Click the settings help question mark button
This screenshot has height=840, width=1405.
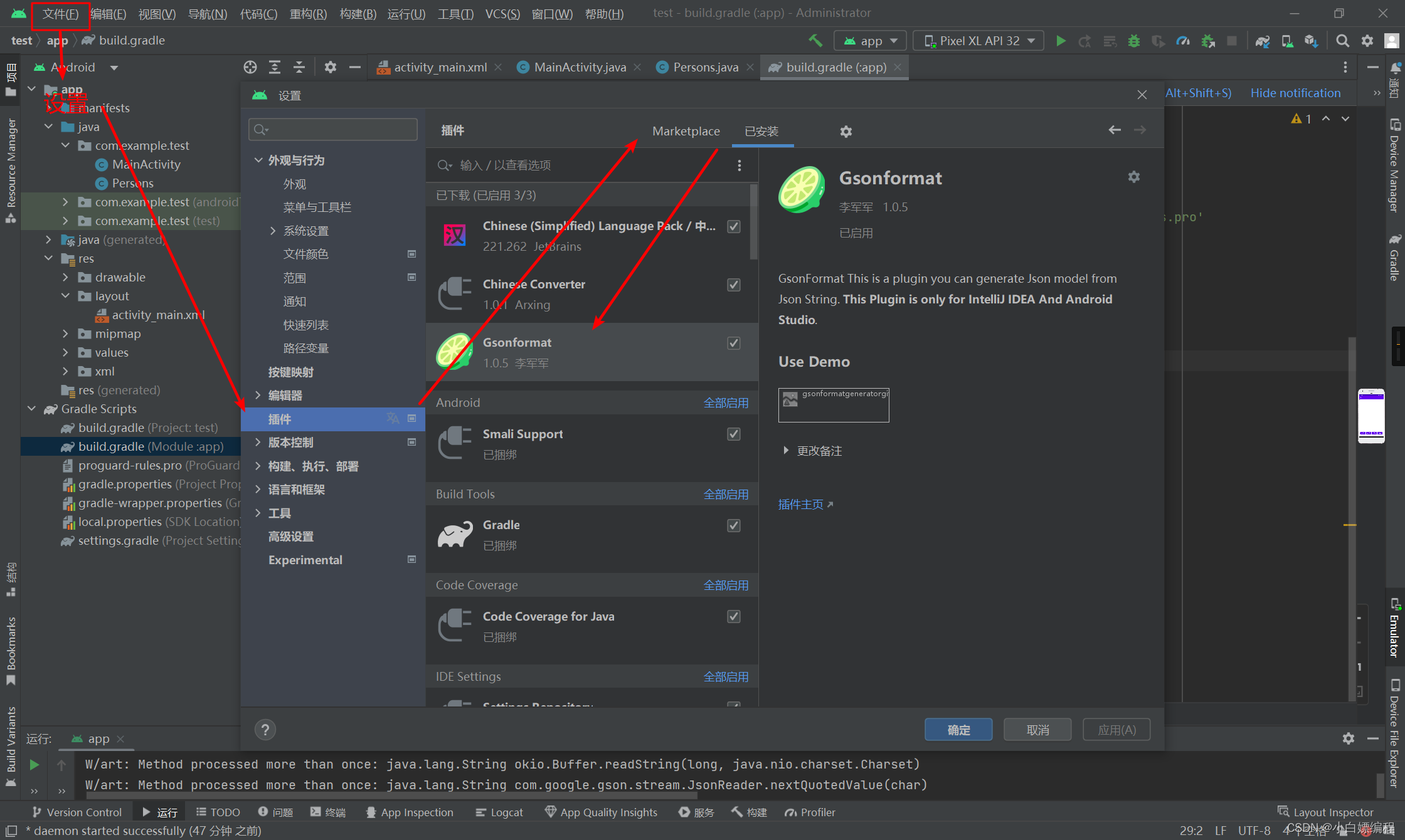pyautogui.click(x=265, y=730)
